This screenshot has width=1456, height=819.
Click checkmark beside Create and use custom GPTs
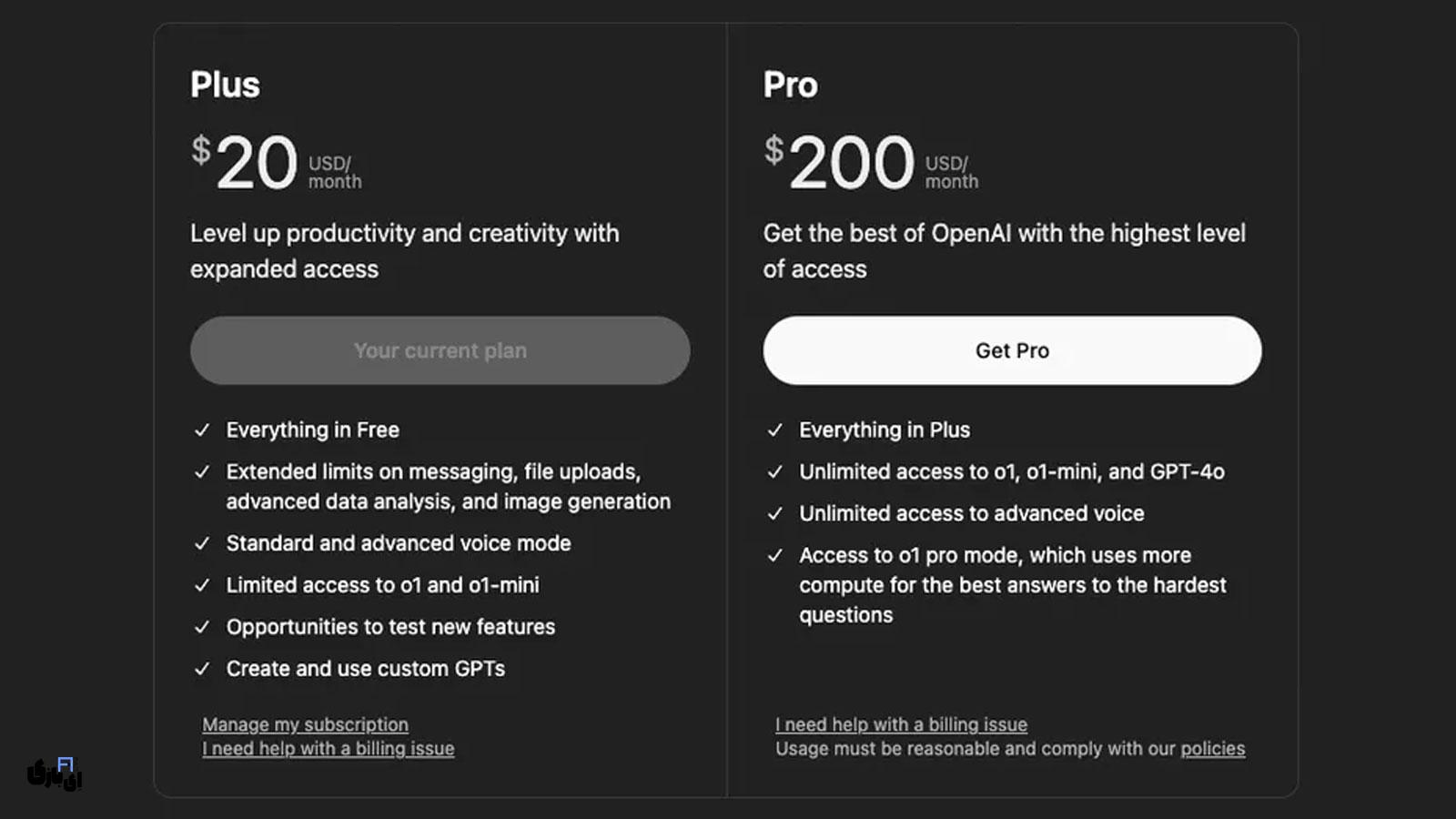(202, 669)
